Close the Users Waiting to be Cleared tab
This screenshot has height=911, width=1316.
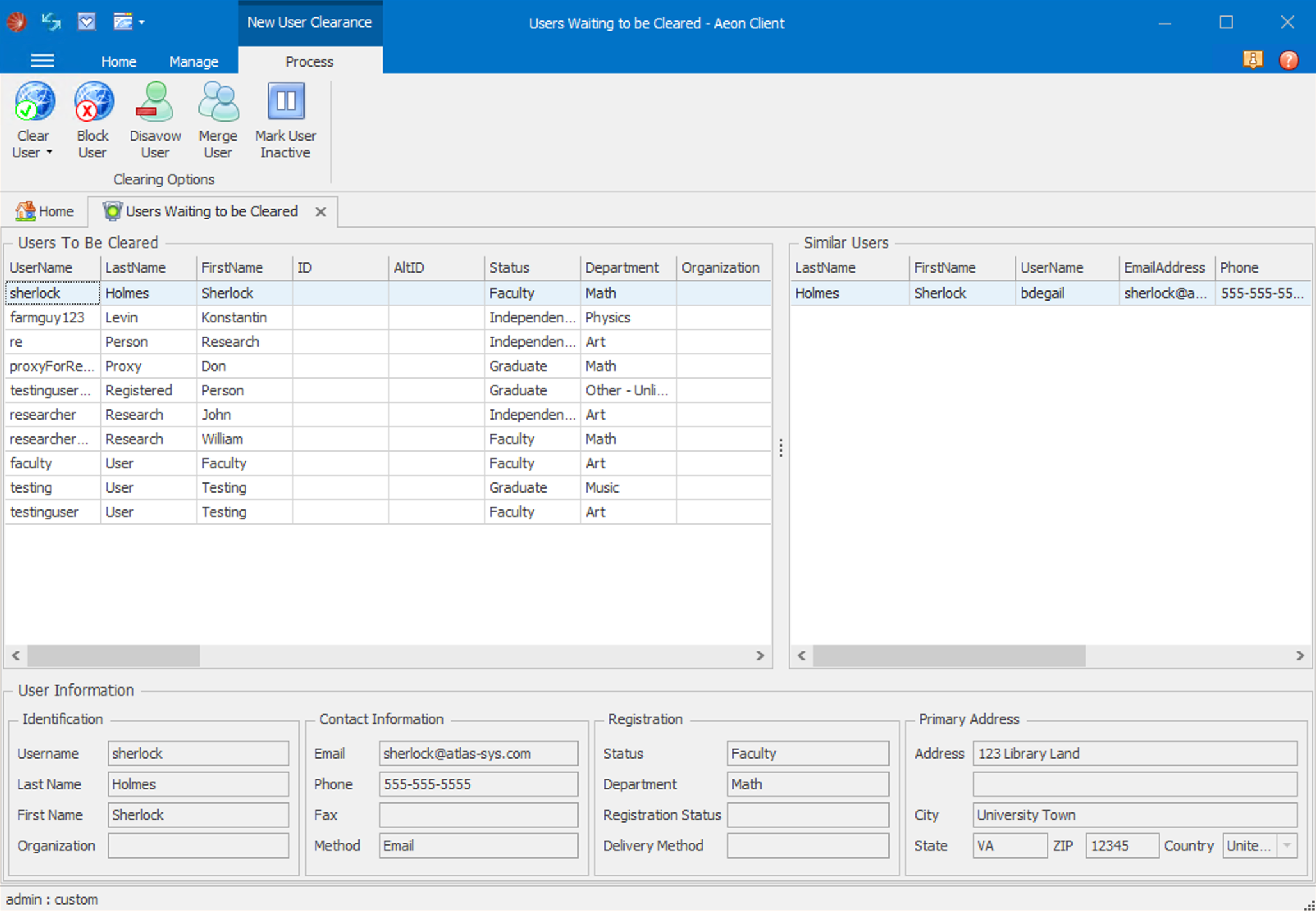pos(321,212)
